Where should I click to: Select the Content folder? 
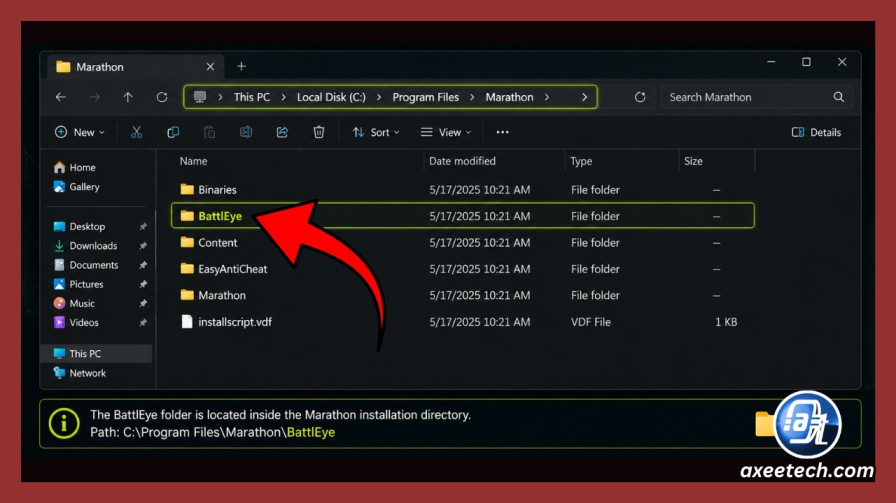pos(463,242)
